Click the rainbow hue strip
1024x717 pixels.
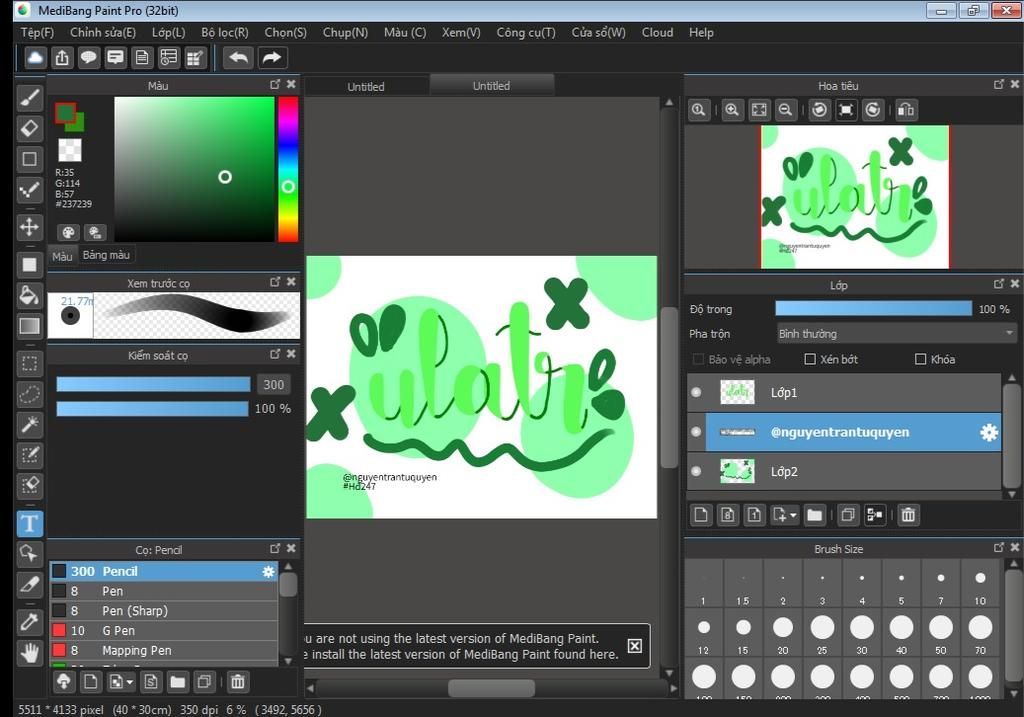[288, 169]
